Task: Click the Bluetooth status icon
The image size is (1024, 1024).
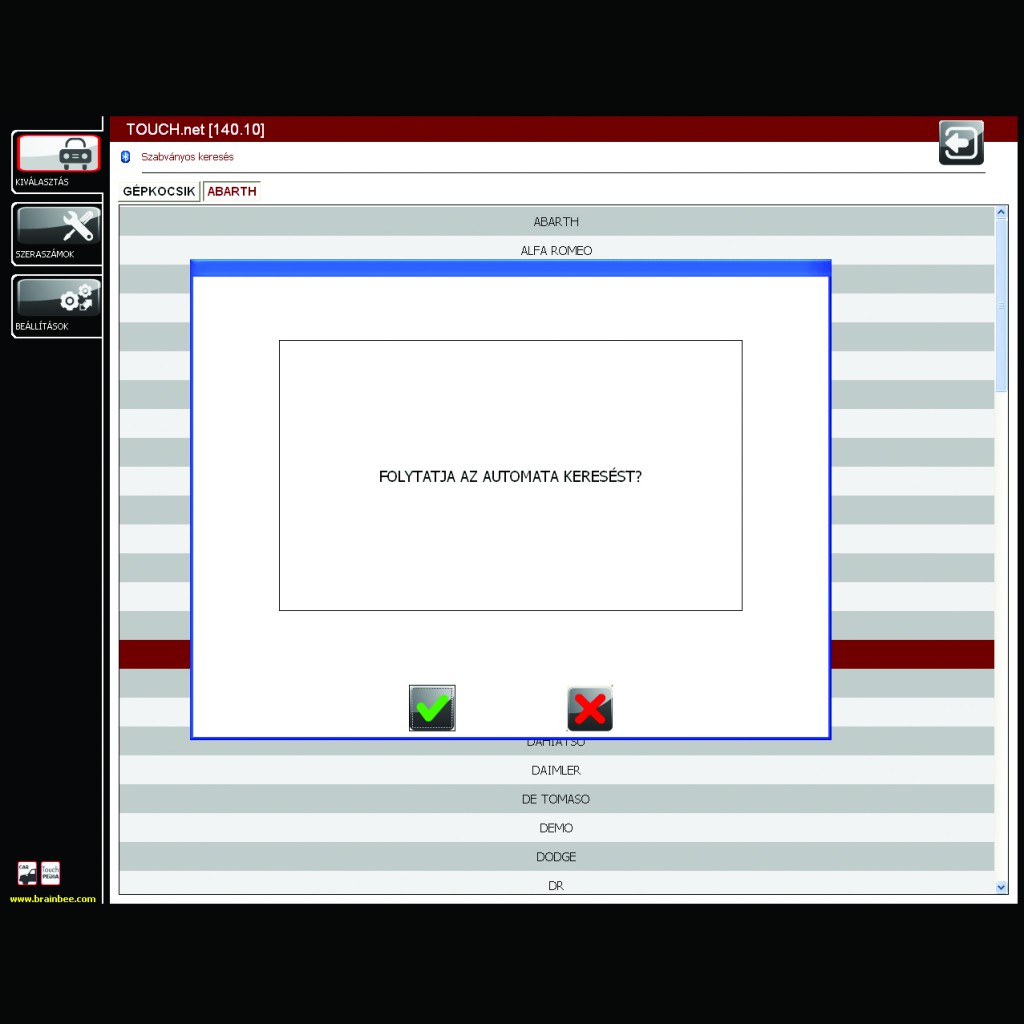Action: click(125, 157)
